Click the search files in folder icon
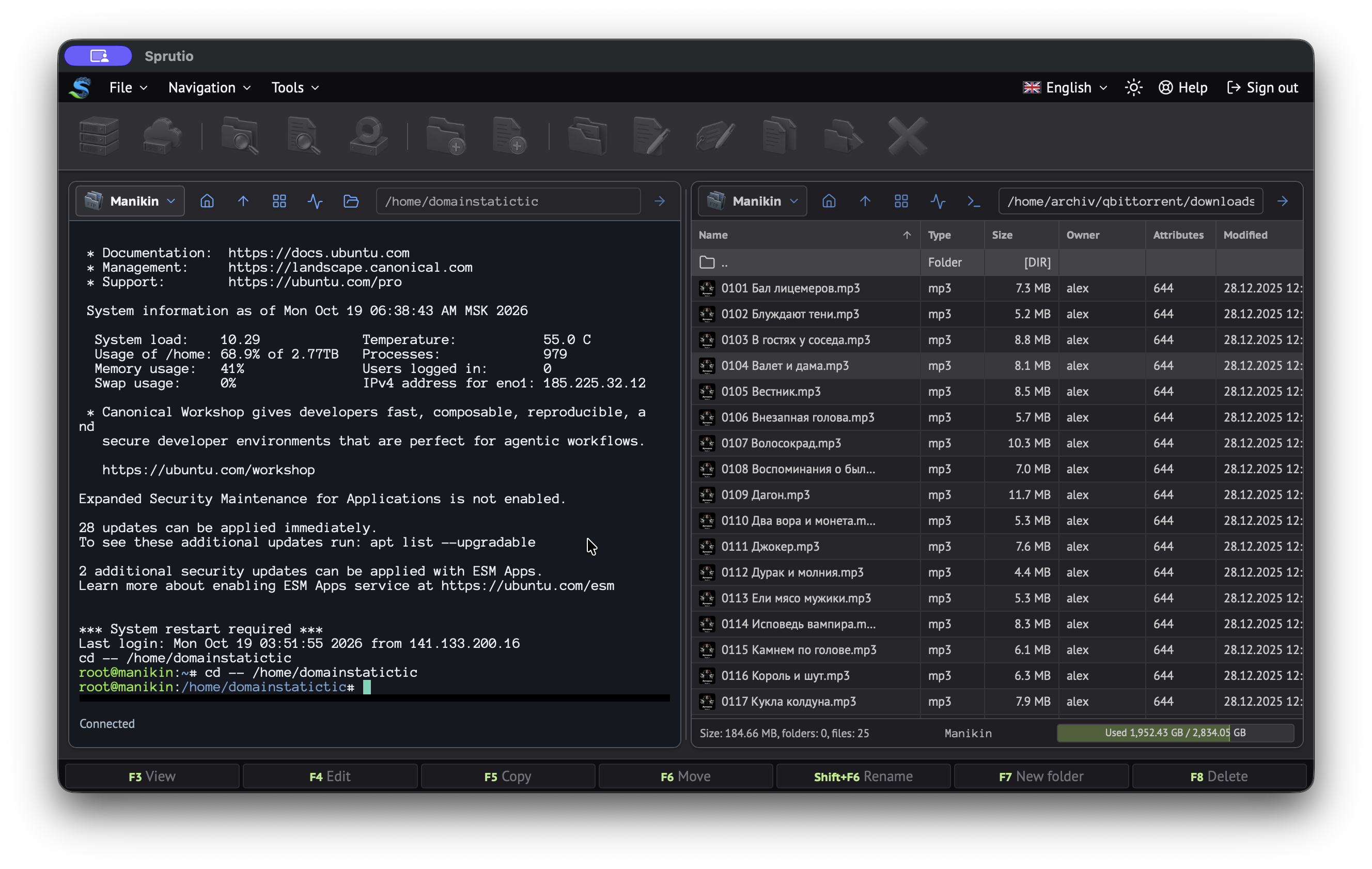The width and height of the screenshot is (1372, 869). pyautogui.click(x=240, y=136)
